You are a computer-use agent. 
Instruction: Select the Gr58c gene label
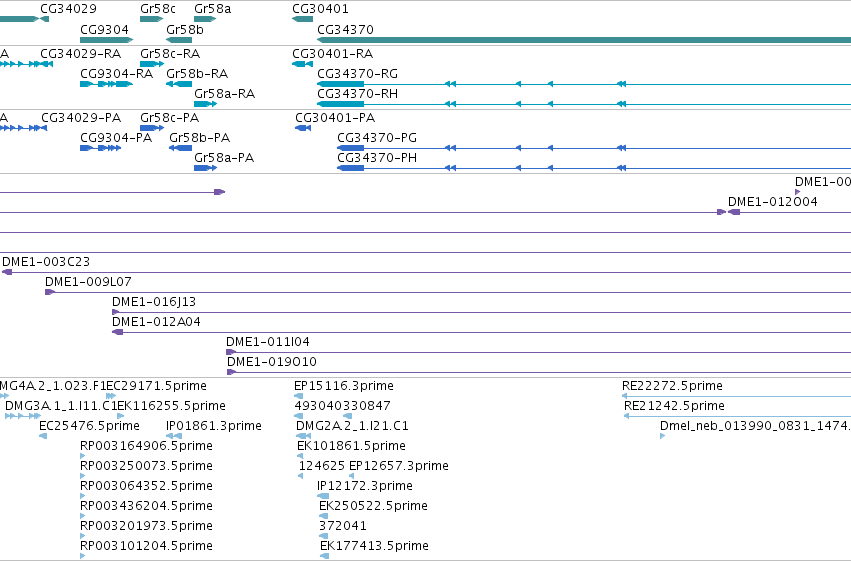tap(158, 9)
